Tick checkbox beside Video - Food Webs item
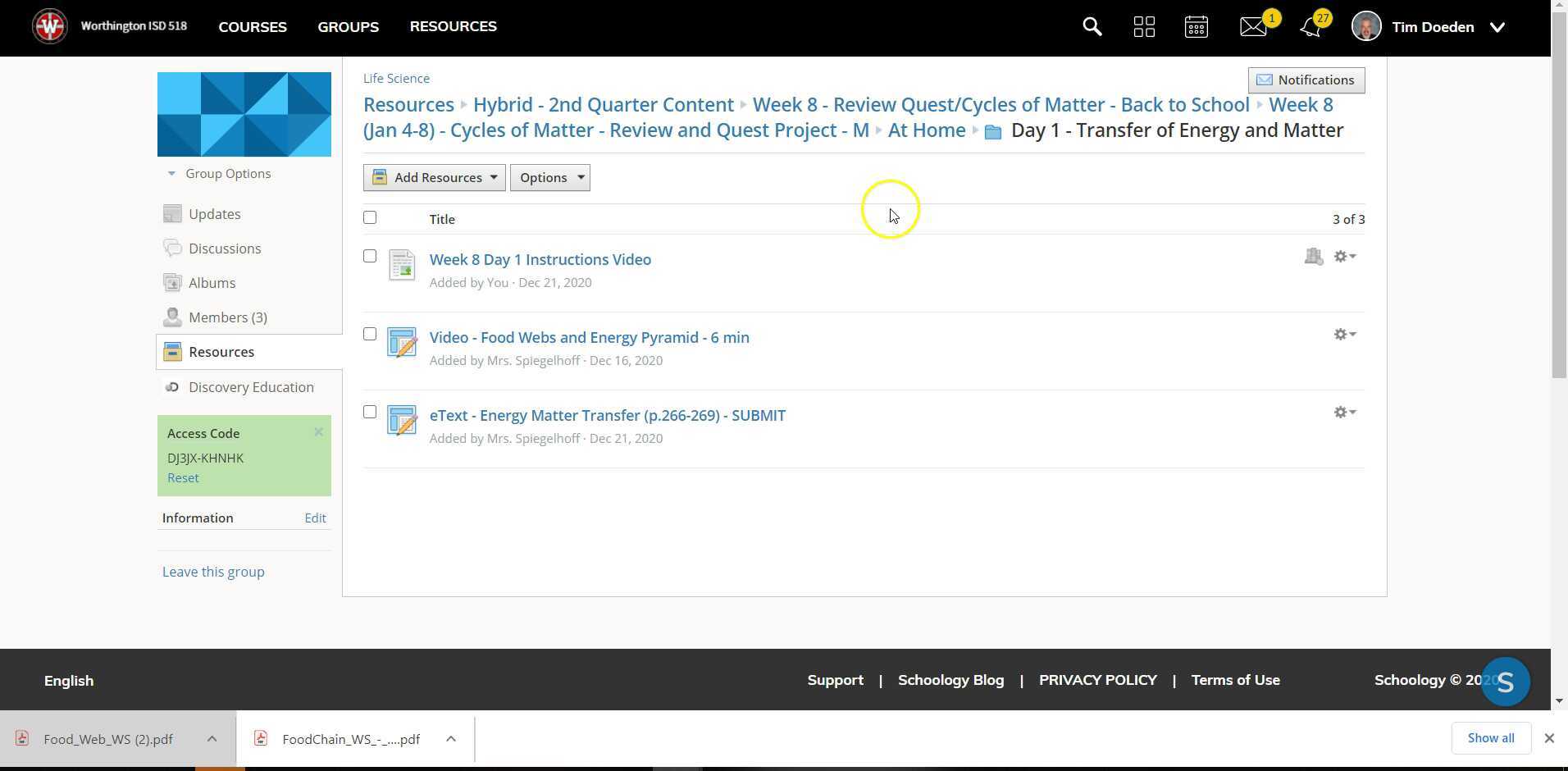The width and height of the screenshot is (1568, 771). pos(370,335)
